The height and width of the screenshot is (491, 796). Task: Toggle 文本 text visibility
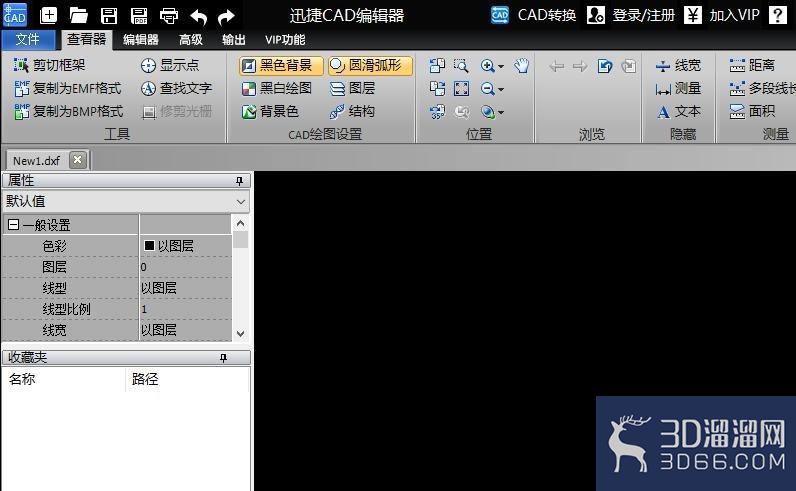click(x=678, y=111)
